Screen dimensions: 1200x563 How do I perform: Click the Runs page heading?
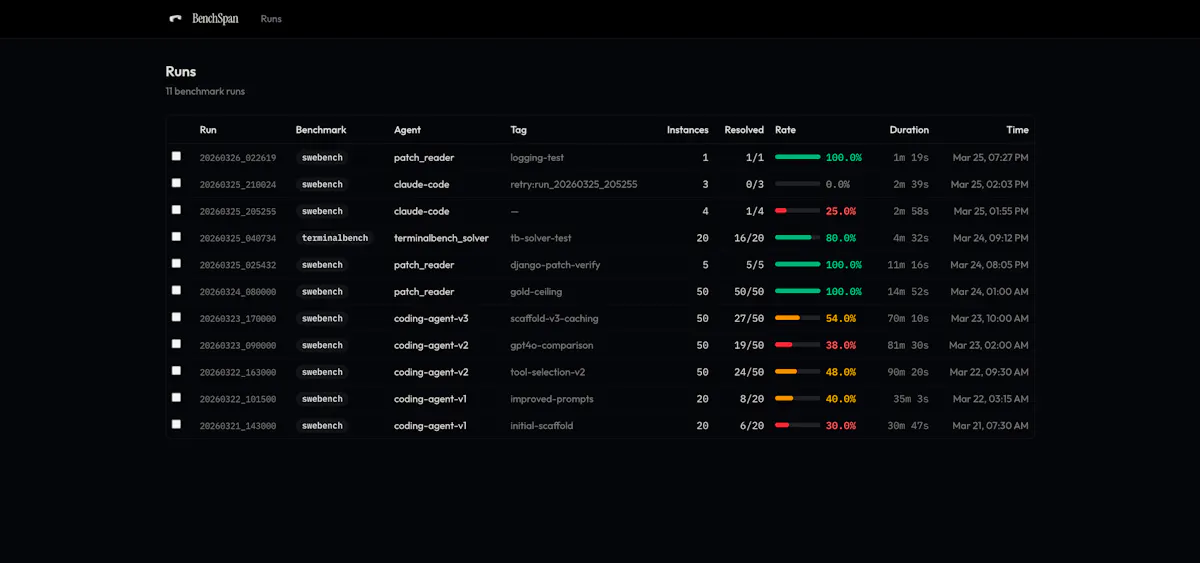tap(181, 72)
